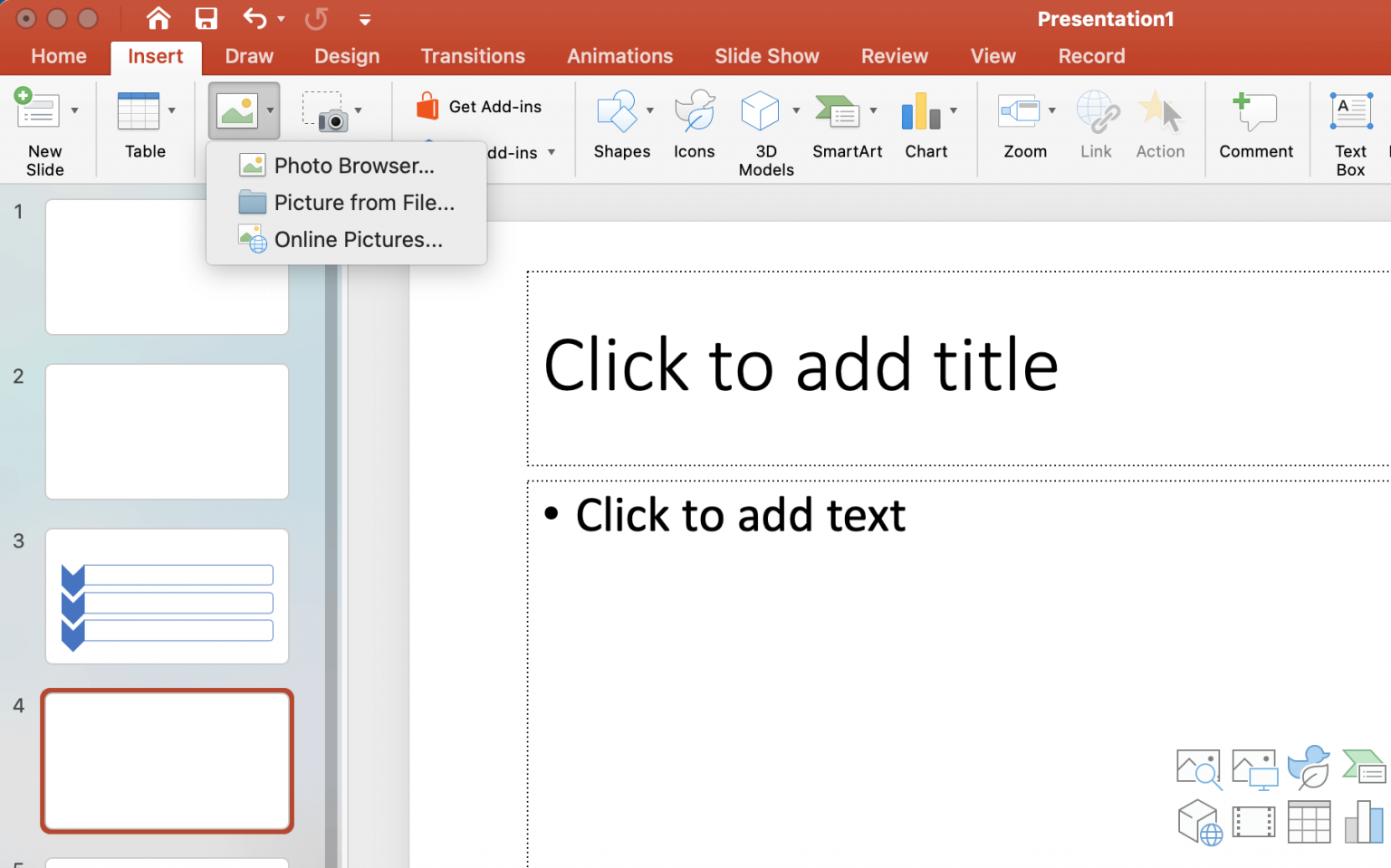The image size is (1391, 868).
Task: Open the Shapes gallery
Action: pyautogui.click(x=621, y=127)
